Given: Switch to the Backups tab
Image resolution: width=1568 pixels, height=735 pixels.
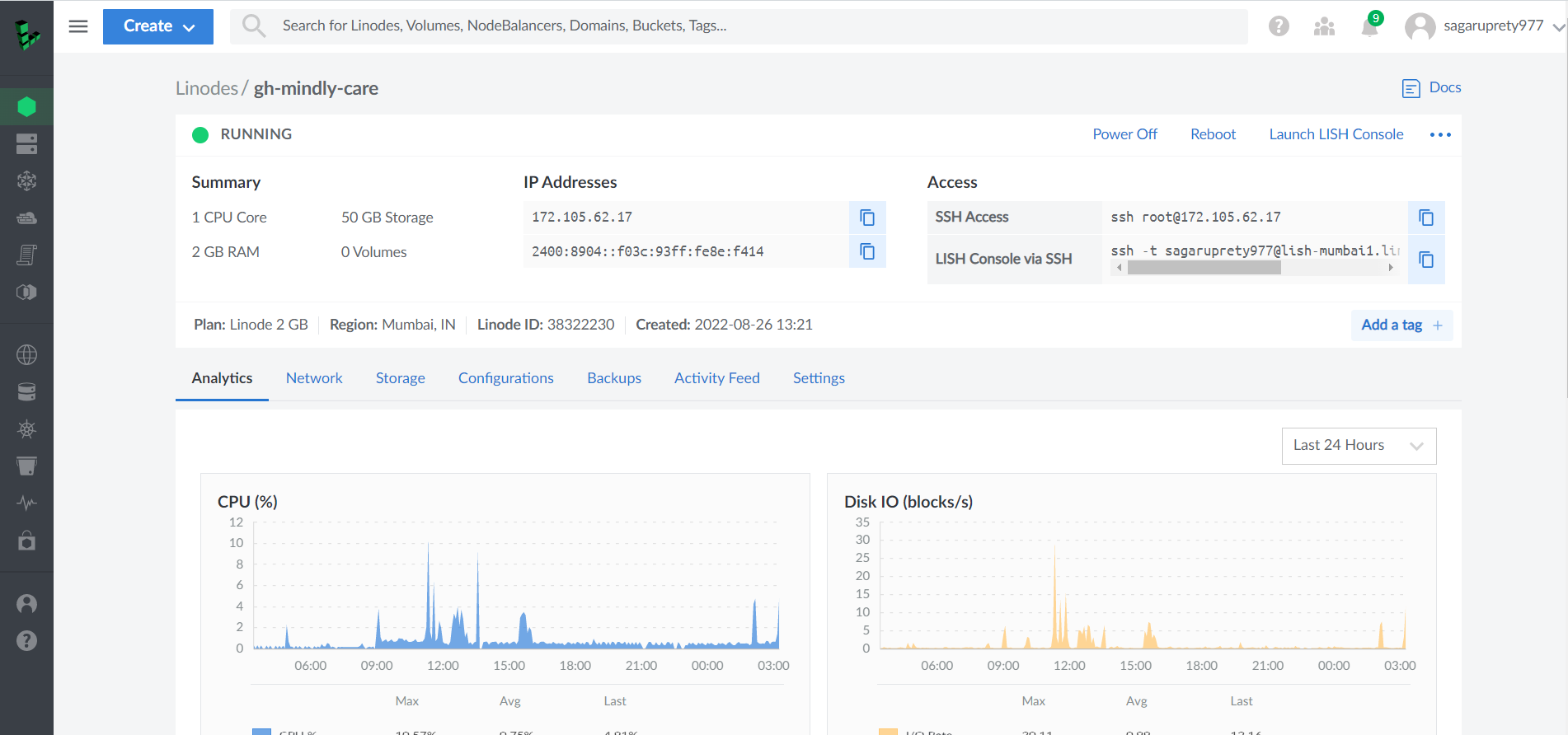Looking at the screenshot, I should click(x=614, y=378).
